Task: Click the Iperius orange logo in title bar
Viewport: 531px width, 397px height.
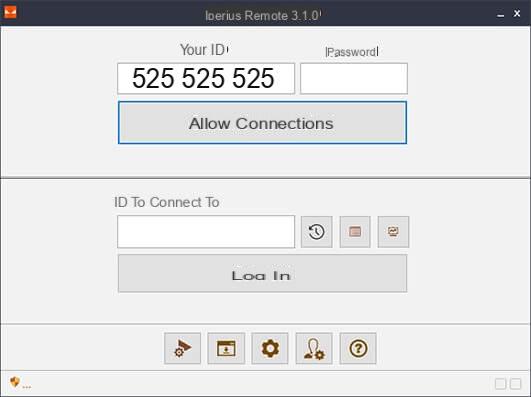Action: coord(10,13)
